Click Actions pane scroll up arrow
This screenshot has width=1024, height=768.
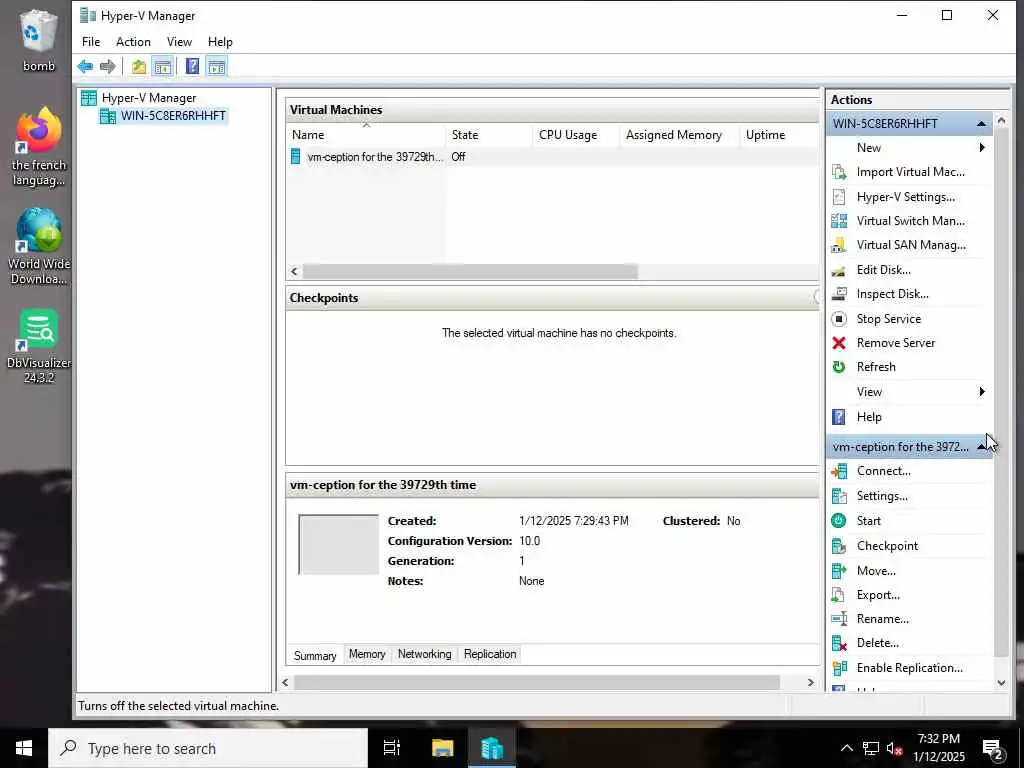tap(1001, 121)
